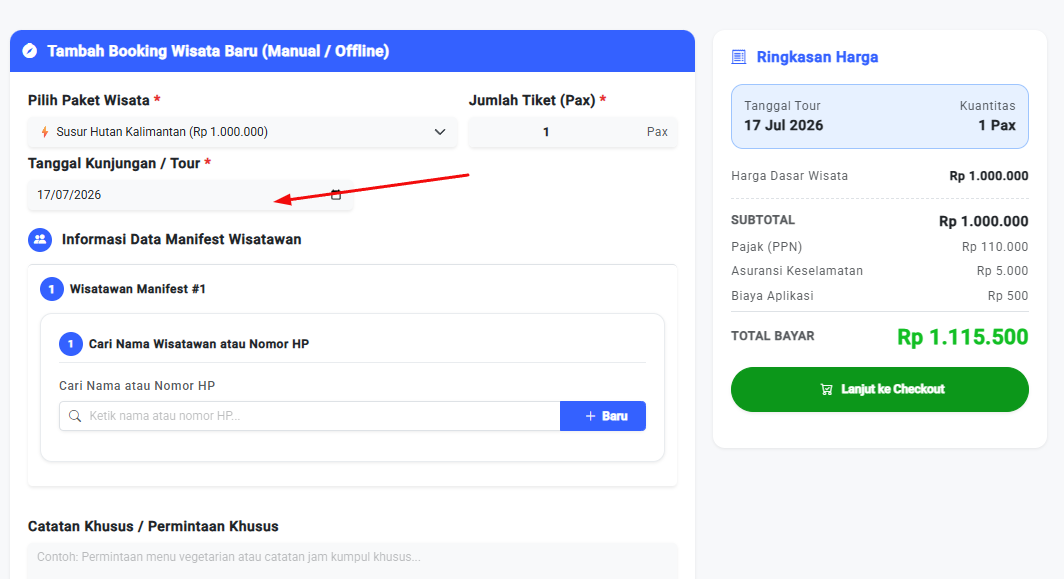
Task: Click the cart icon on the checkout button
Action: click(x=826, y=390)
